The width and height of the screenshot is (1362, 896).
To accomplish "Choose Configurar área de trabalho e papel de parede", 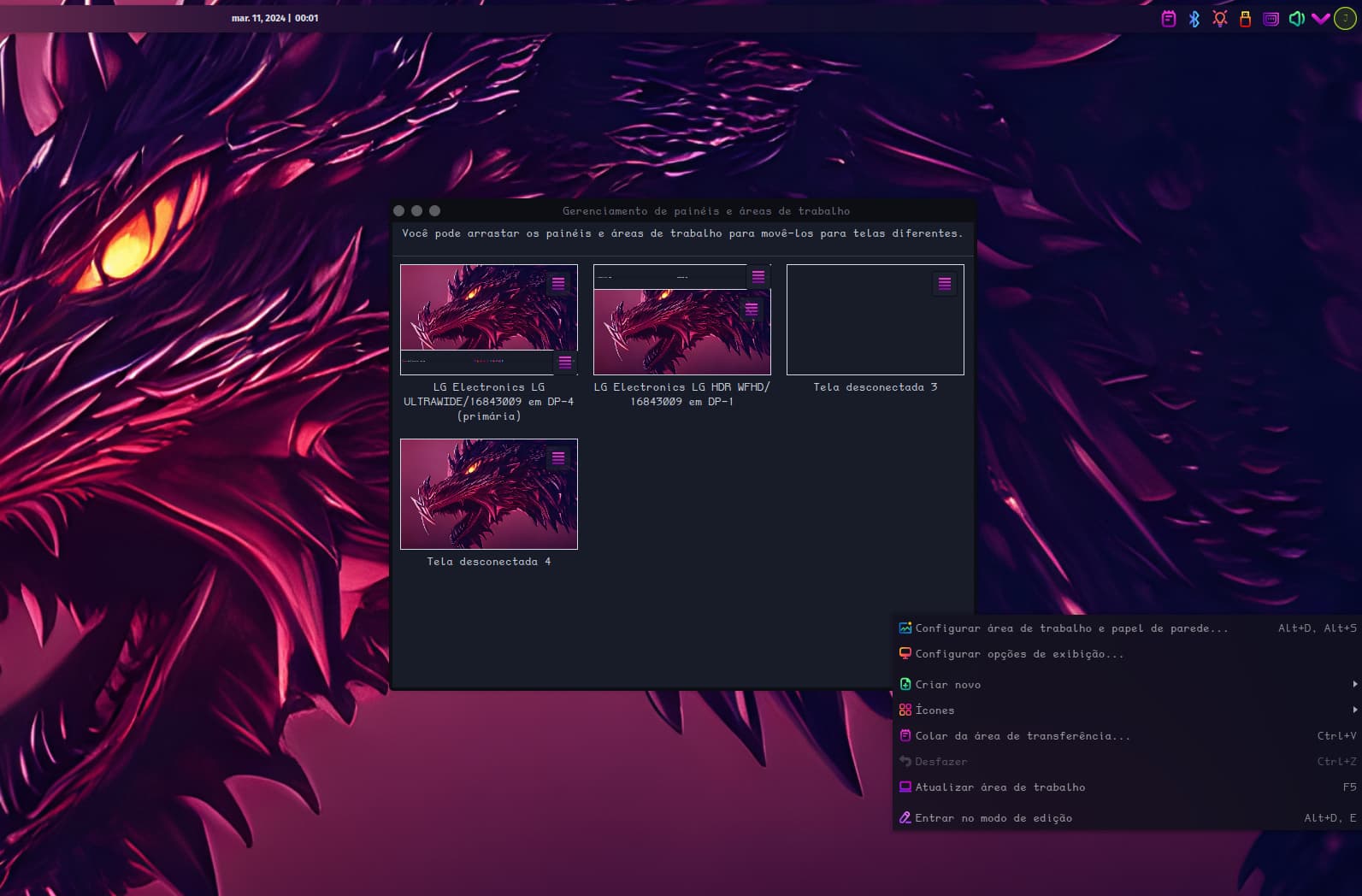I will [x=1127, y=628].
